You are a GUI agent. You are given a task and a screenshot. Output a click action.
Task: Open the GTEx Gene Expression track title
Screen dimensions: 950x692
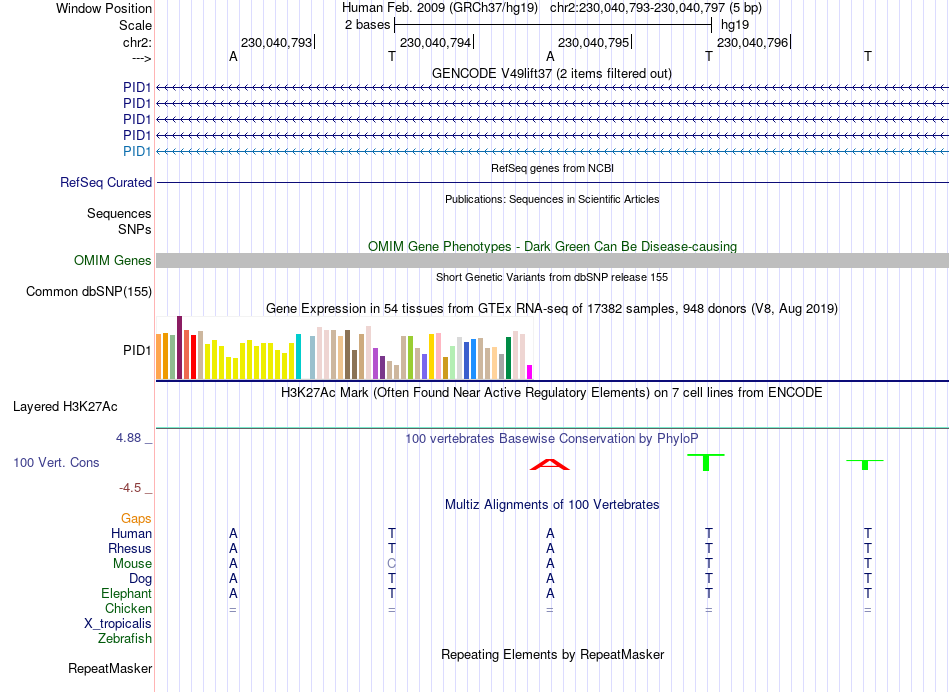[x=552, y=308]
